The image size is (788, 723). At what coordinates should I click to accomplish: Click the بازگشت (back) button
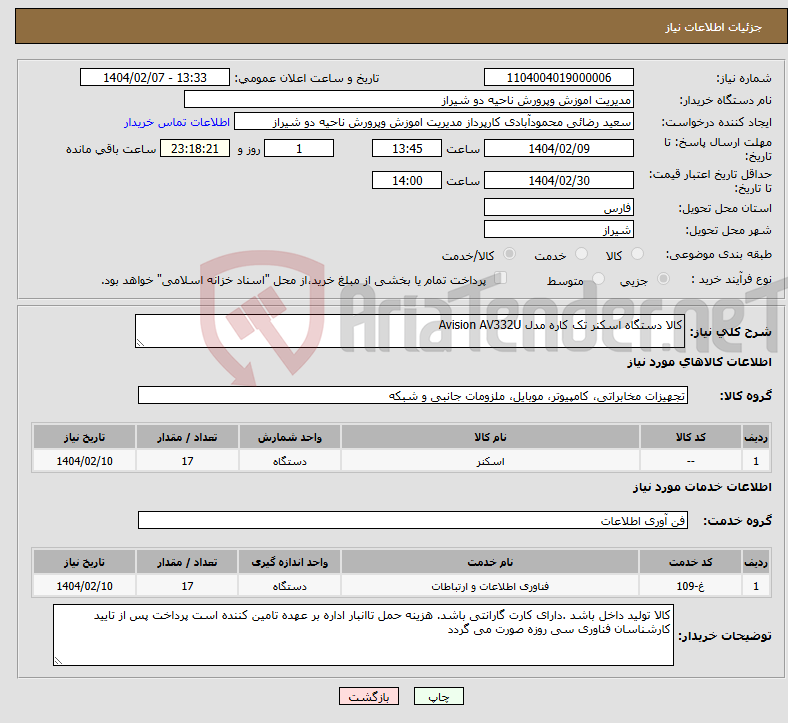(369, 696)
